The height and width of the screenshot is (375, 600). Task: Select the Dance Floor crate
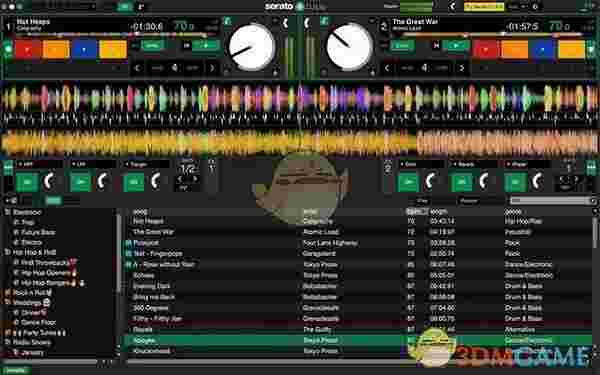pyautogui.click(x=38, y=322)
